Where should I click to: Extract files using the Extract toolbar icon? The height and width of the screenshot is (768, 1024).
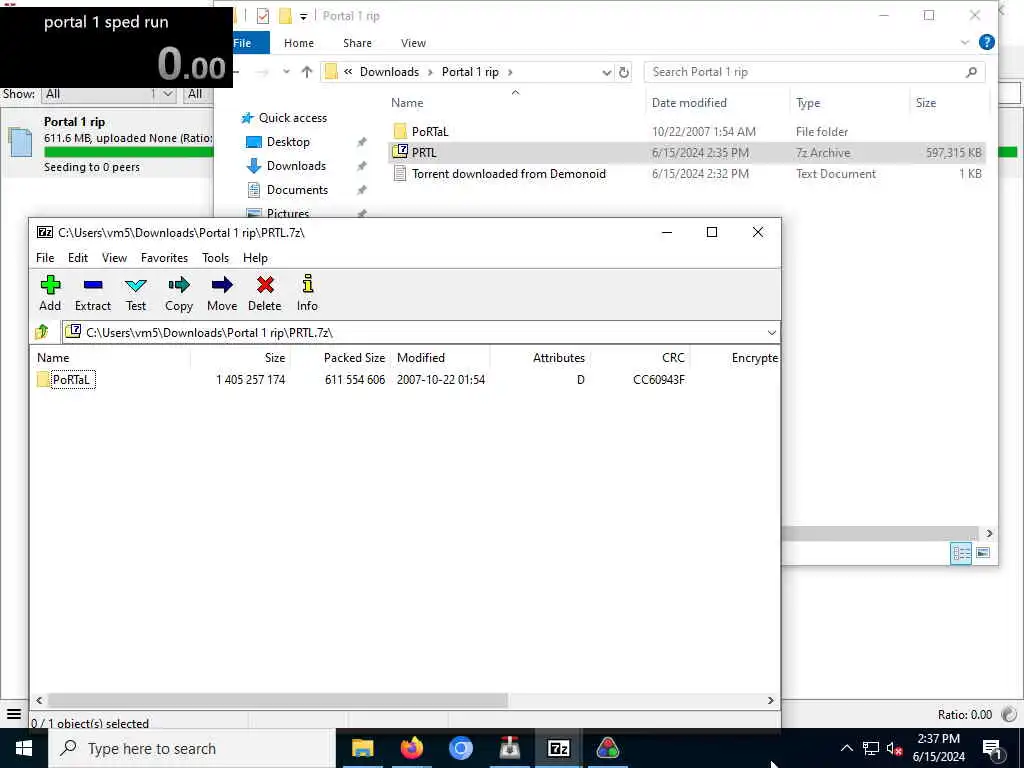click(93, 293)
